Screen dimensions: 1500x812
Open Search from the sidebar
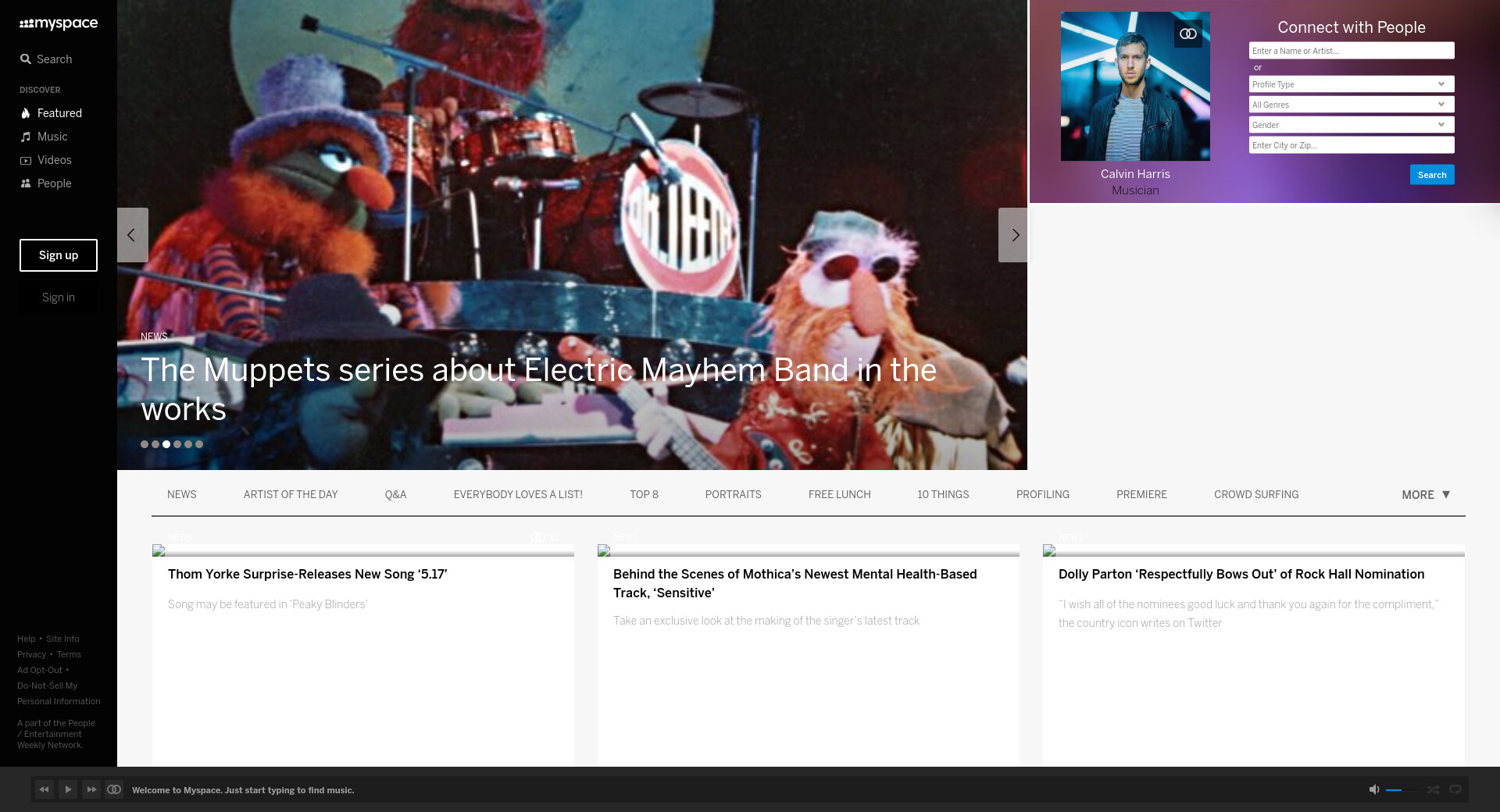(x=46, y=59)
